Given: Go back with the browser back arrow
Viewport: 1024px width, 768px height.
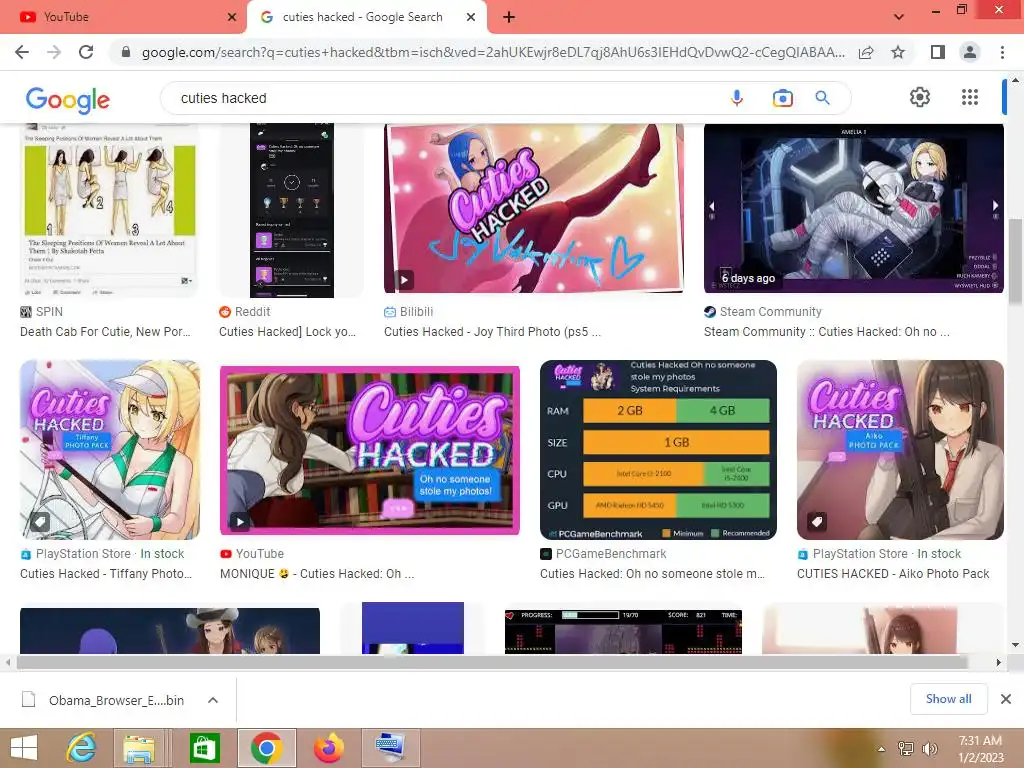Looking at the screenshot, I should click(22, 52).
